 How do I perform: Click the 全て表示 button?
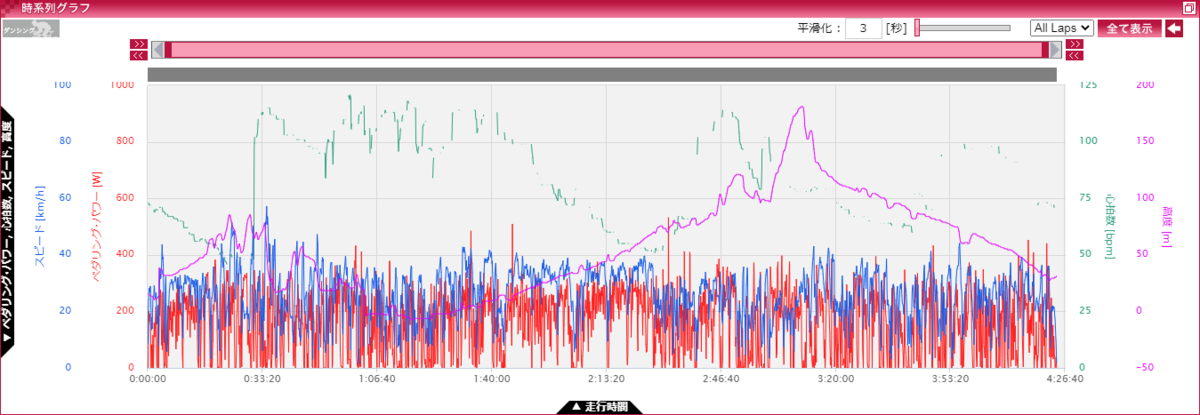1130,28
